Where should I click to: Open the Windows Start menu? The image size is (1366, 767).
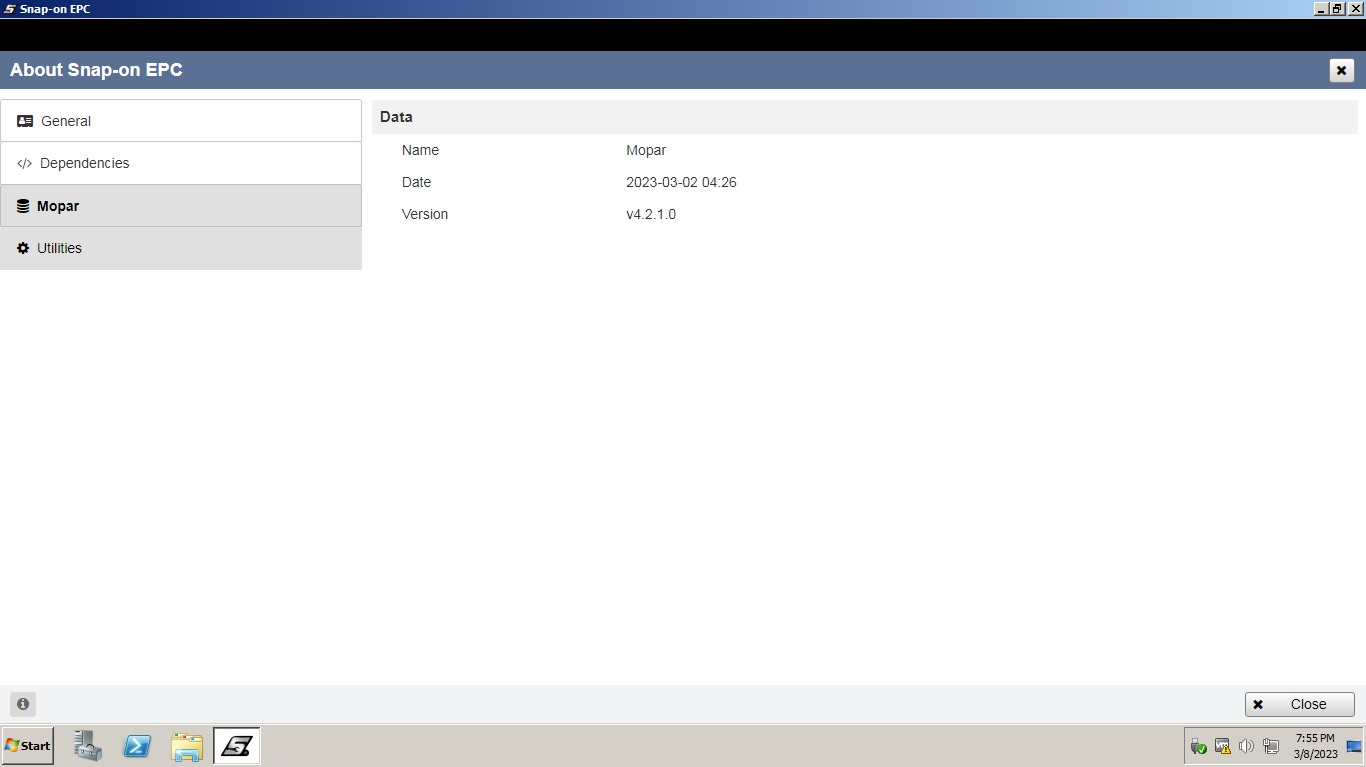pos(28,746)
